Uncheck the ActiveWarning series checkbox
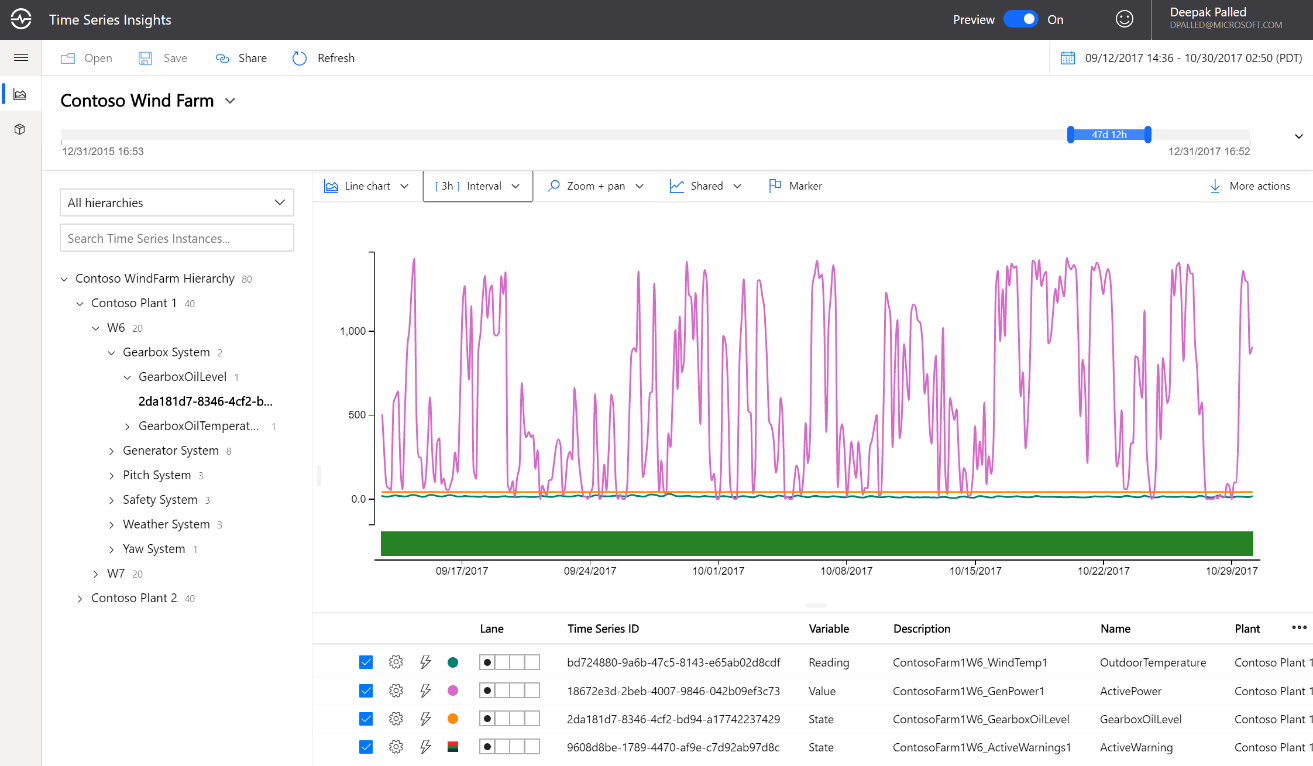The image size is (1313, 766). (366, 746)
